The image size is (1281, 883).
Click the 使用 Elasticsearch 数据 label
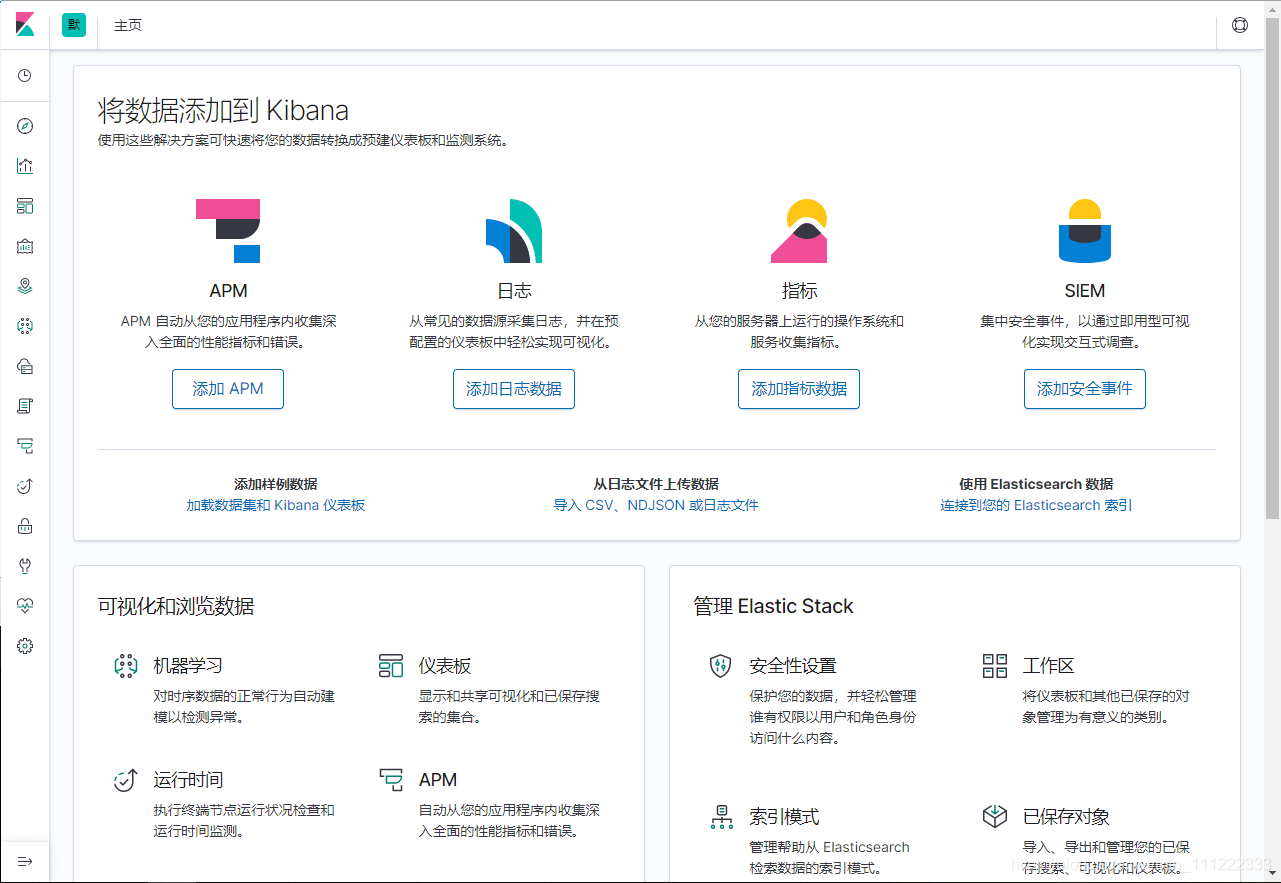(x=1036, y=484)
